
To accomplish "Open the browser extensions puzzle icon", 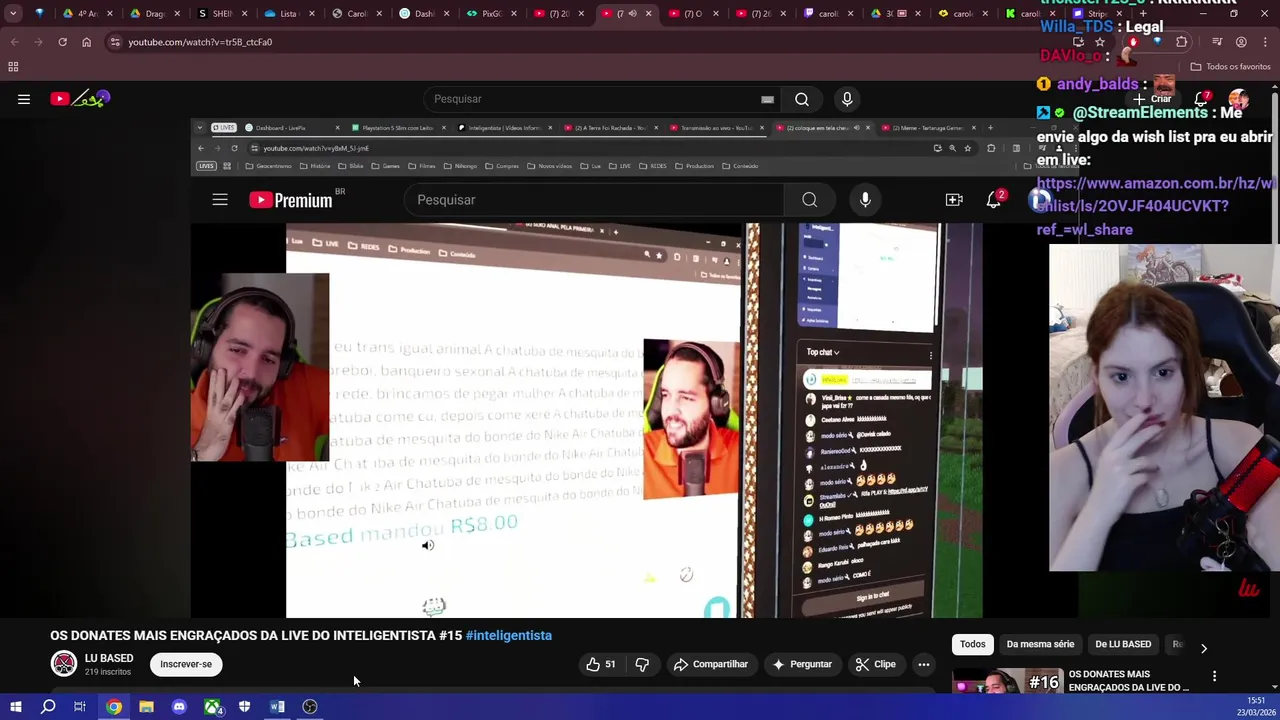I will [x=1182, y=42].
